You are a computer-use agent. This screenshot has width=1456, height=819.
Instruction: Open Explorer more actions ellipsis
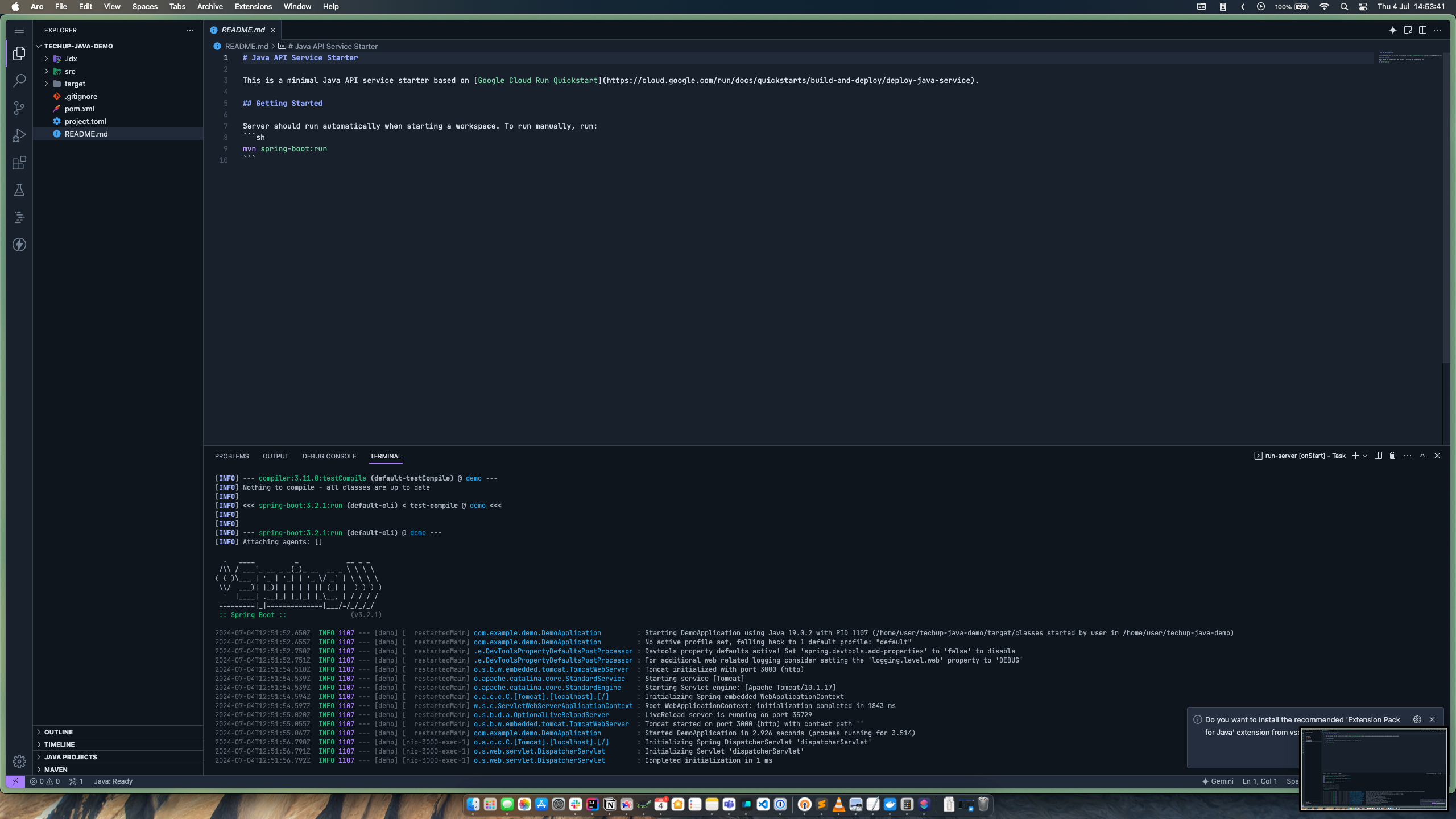pos(190,30)
